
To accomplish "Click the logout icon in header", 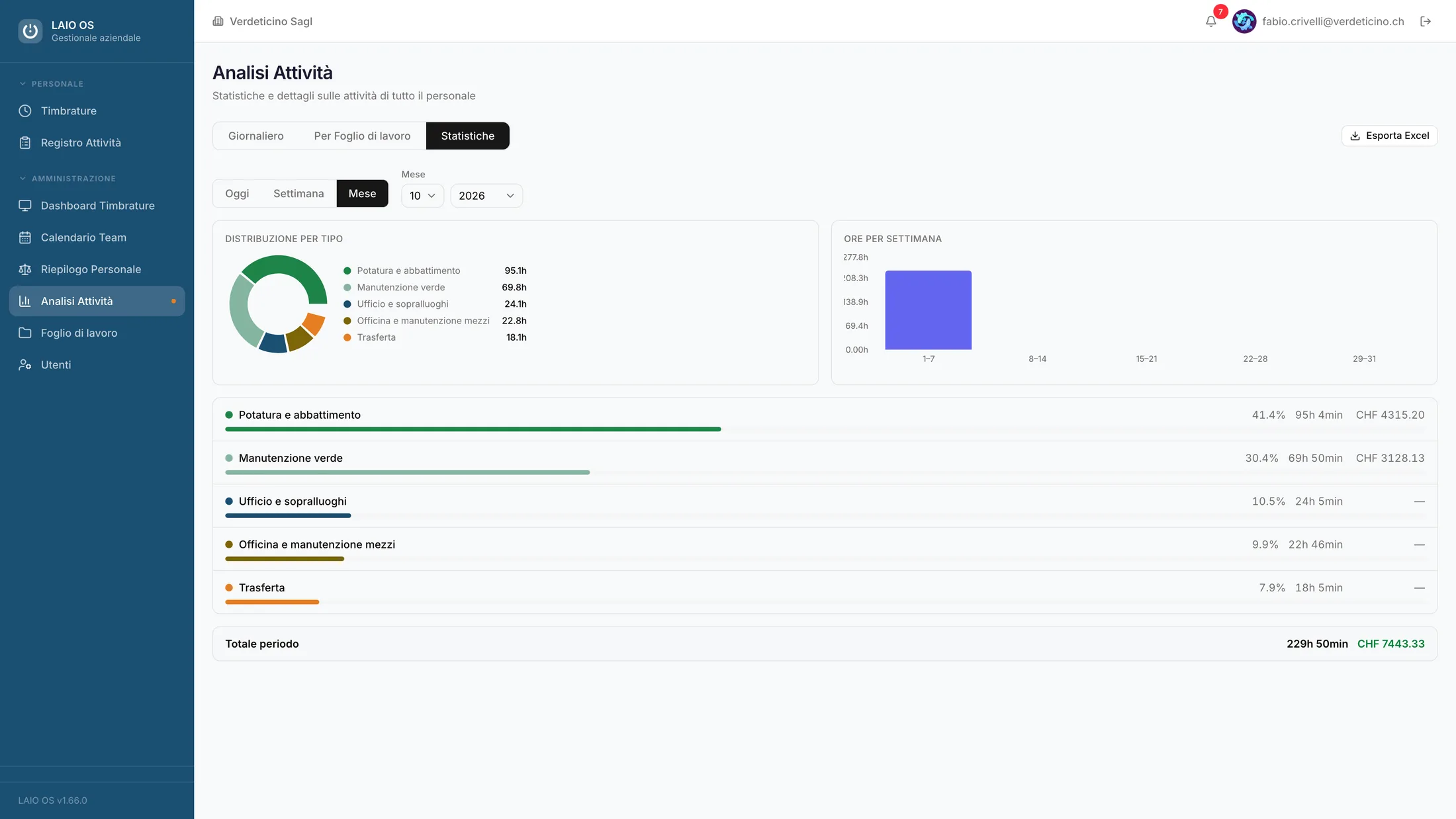I will 1426,21.
